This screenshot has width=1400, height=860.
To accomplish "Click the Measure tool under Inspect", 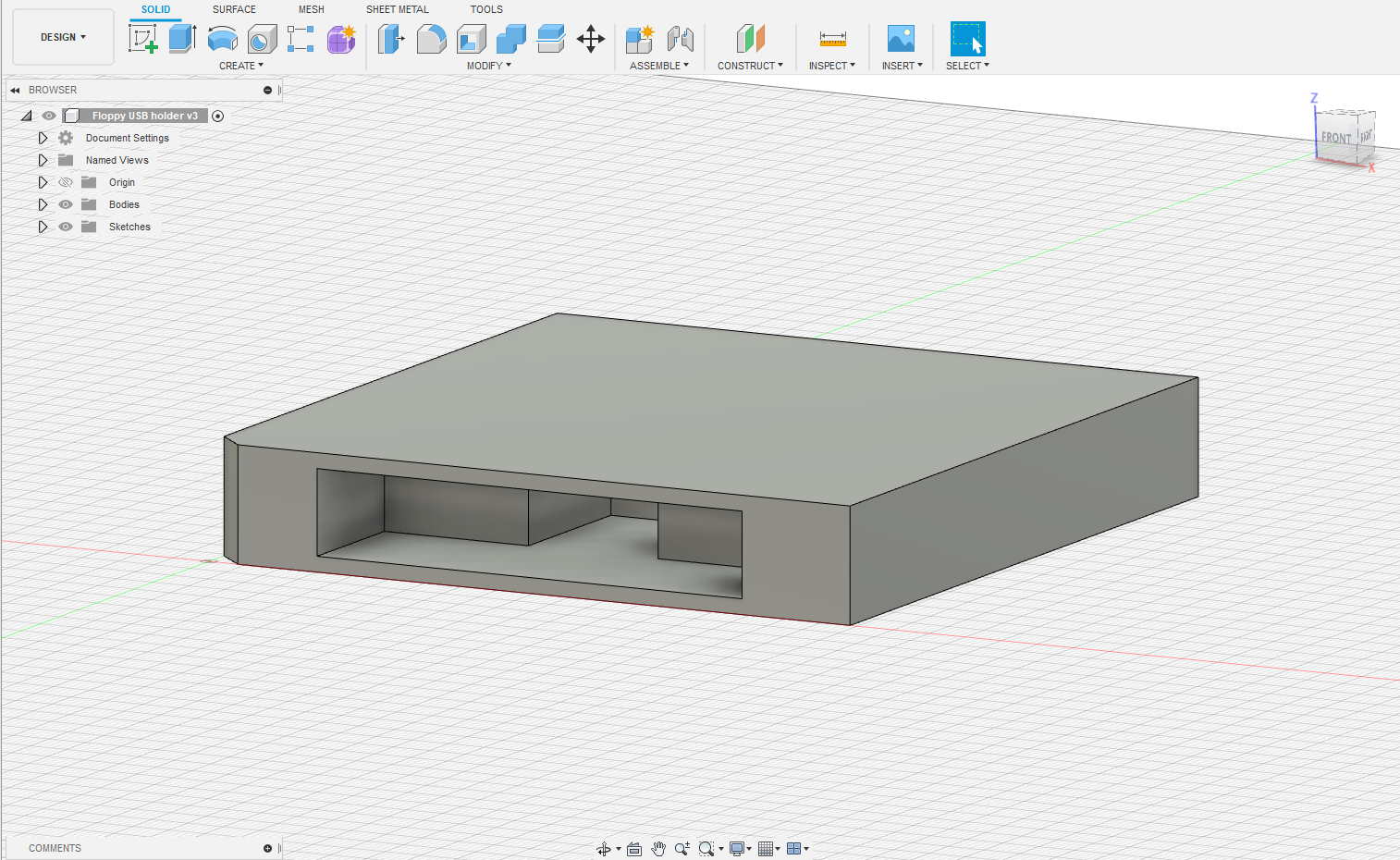I will pyautogui.click(x=832, y=39).
